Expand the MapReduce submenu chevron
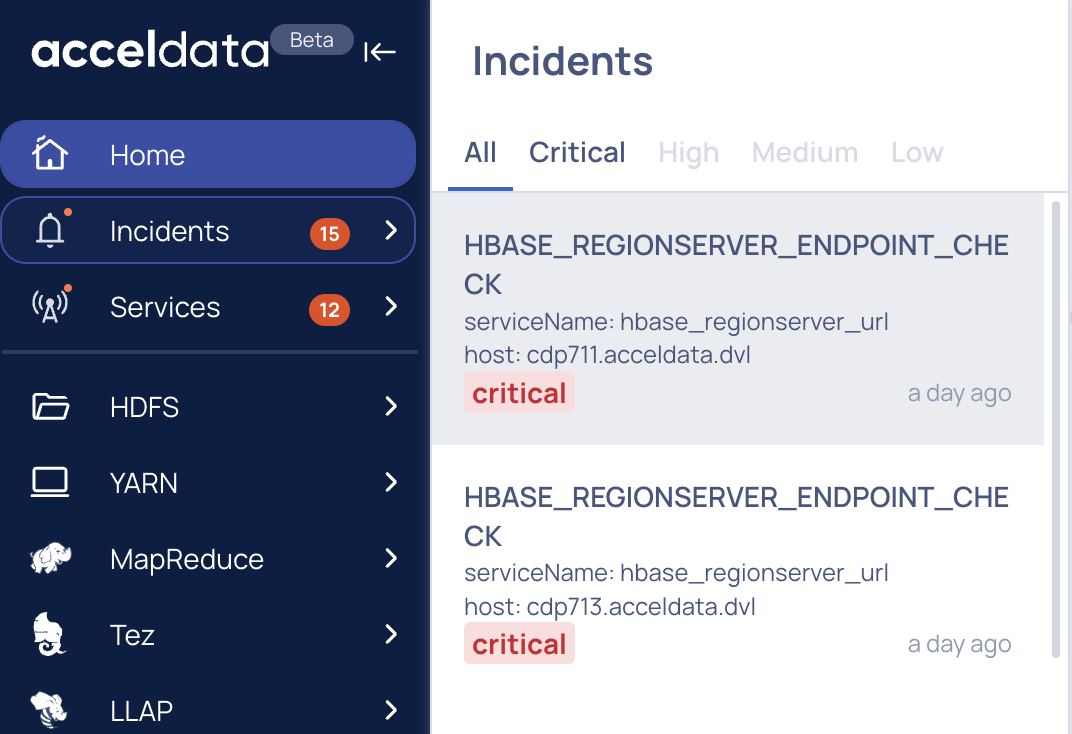Image resolution: width=1072 pixels, height=734 pixels. (x=391, y=558)
